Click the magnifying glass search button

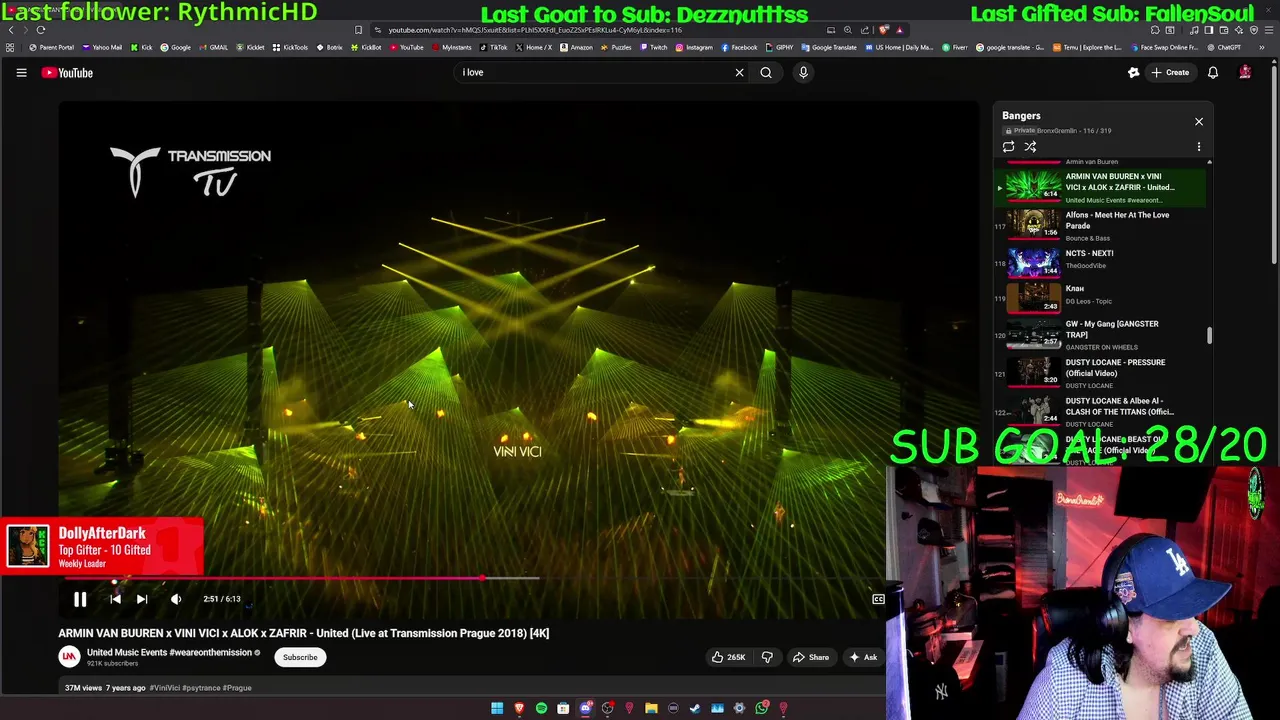pos(766,72)
